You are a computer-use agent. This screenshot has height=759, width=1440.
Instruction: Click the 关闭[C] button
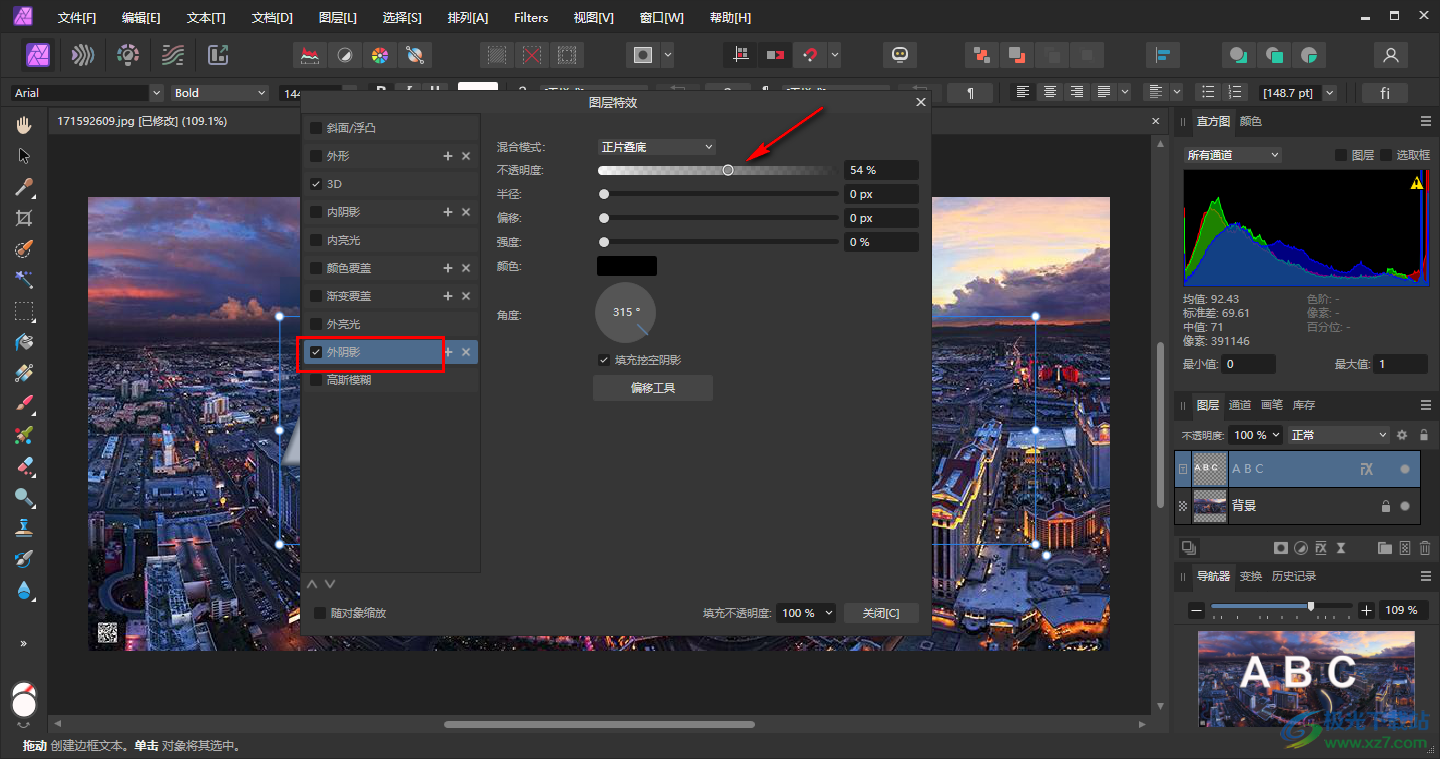(x=881, y=613)
